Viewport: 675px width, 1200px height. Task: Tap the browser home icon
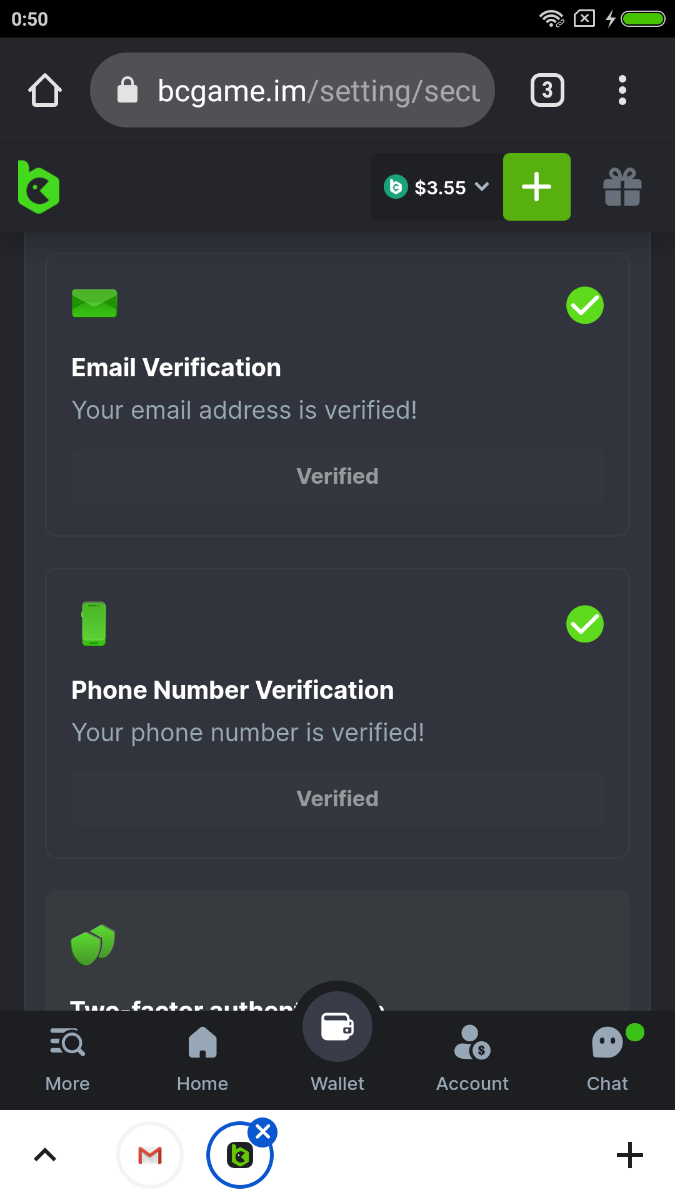[x=45, y=91]
